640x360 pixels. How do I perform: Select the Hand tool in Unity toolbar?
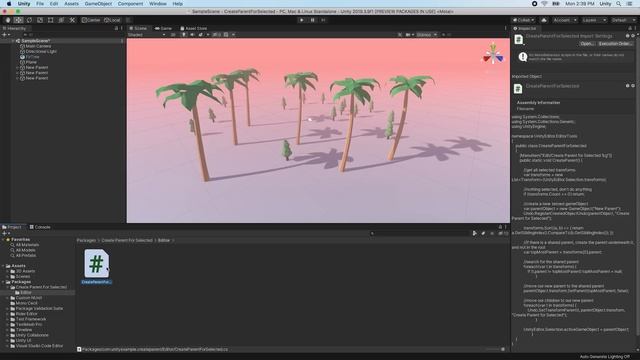[x=8, y=20]
